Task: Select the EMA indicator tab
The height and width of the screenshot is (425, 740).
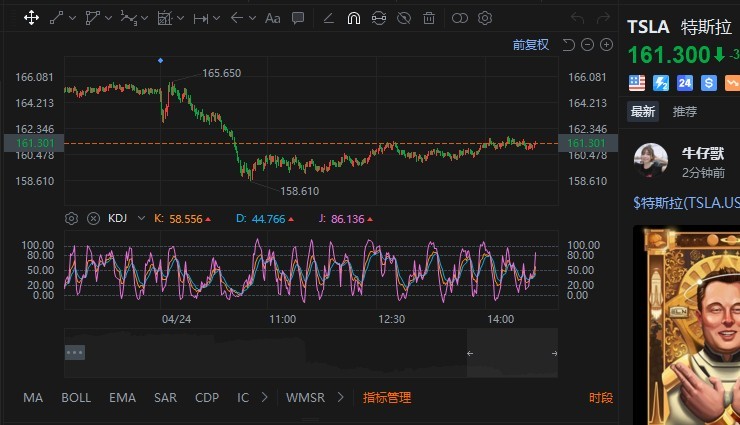Action: 122,398
